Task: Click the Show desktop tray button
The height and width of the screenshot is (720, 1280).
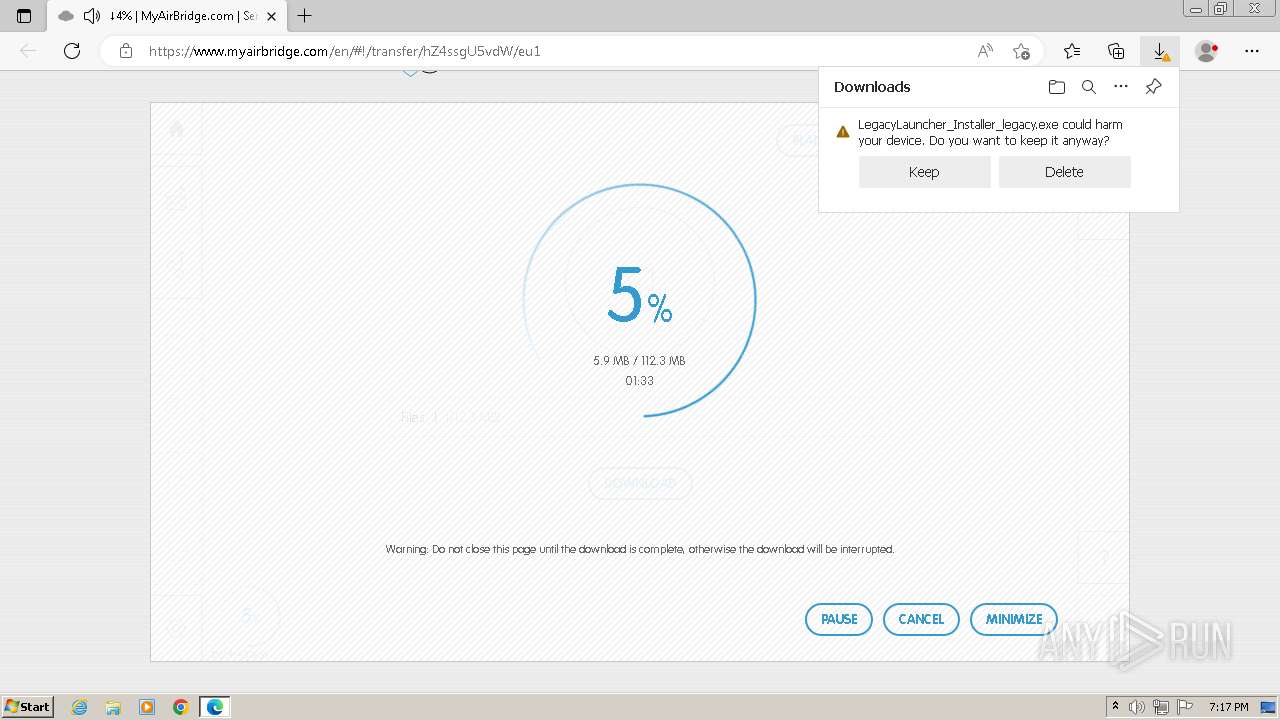Action: pyautogui.click(x=1269, y=707)
